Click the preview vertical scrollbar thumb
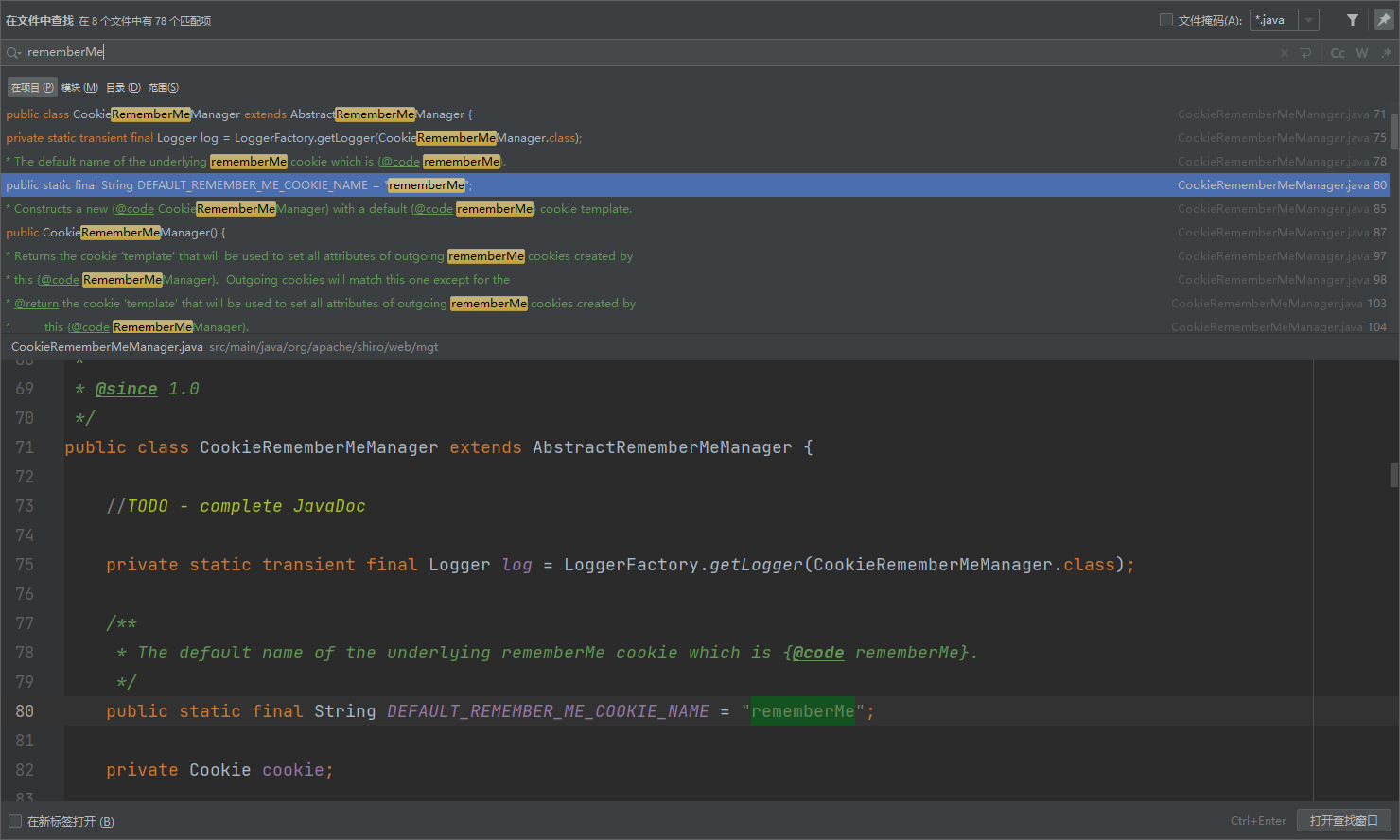 coord(1394,474)
